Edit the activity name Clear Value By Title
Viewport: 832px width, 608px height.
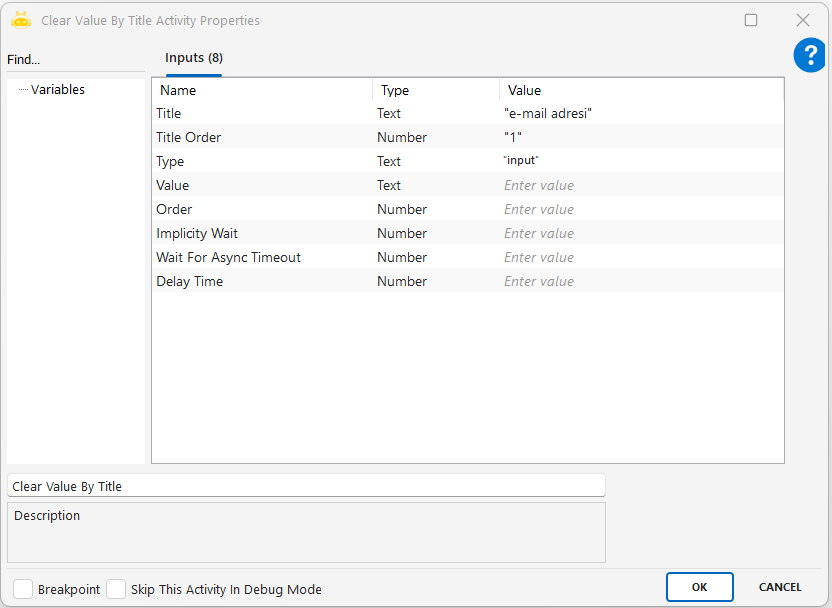(306, 486)
